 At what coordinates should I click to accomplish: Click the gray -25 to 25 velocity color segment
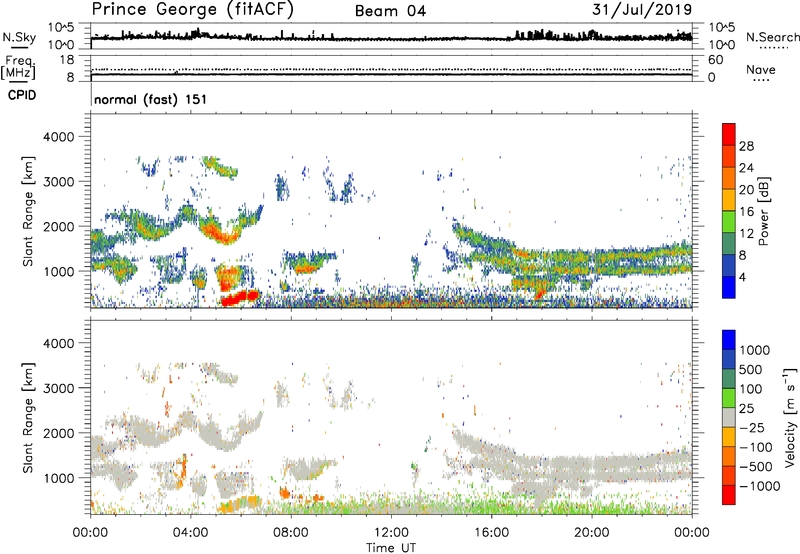pos(729,418)
